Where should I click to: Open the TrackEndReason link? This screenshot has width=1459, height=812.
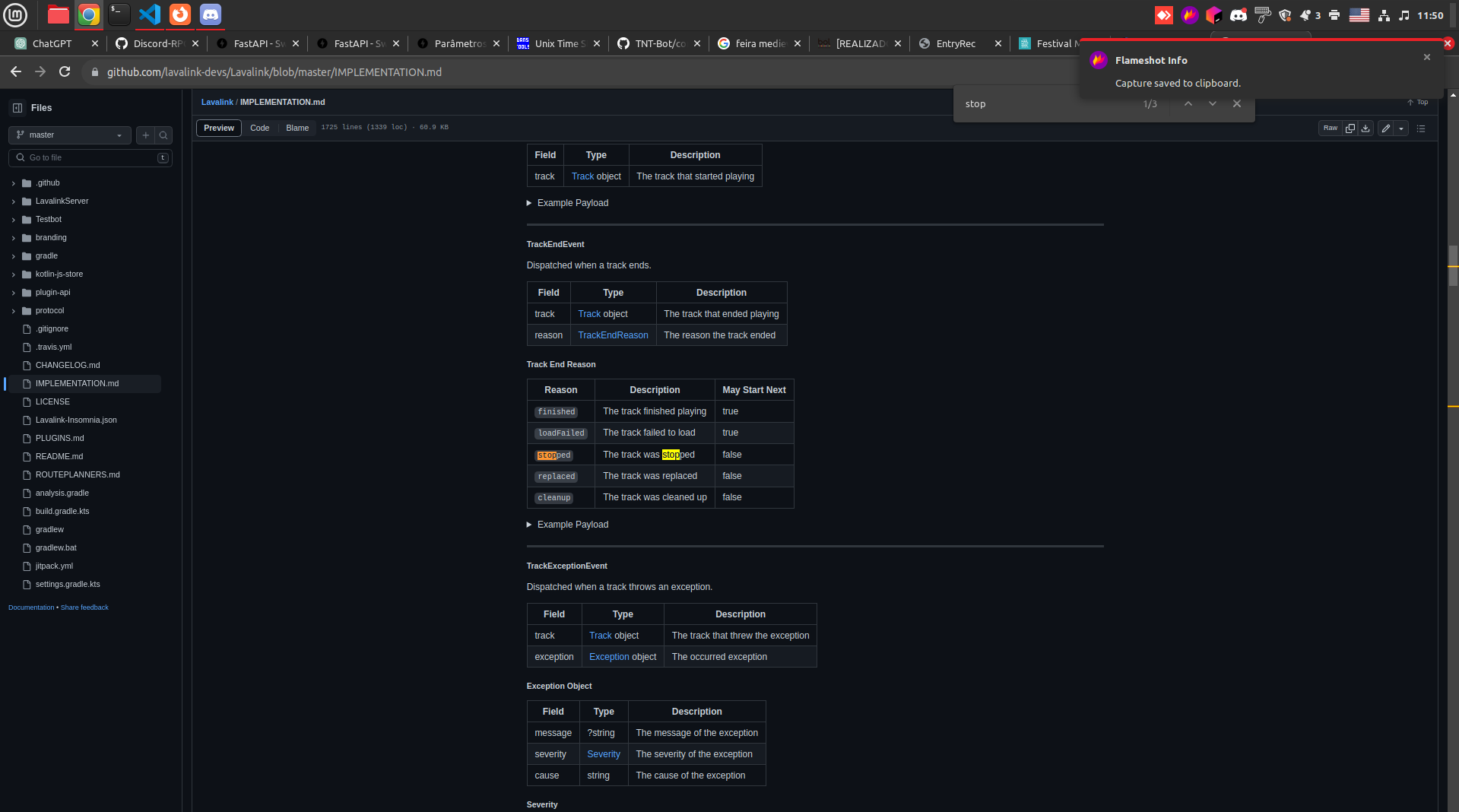[x=613, y=335]
